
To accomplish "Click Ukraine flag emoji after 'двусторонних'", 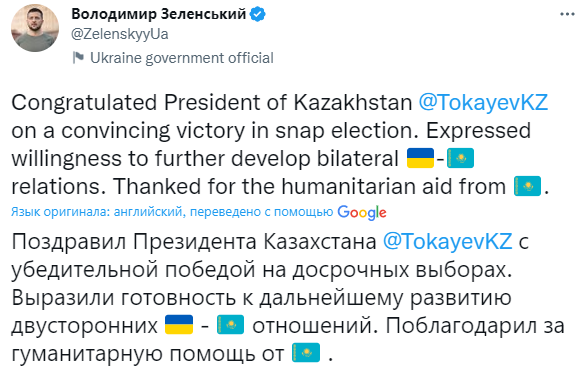I will [179, 325].
